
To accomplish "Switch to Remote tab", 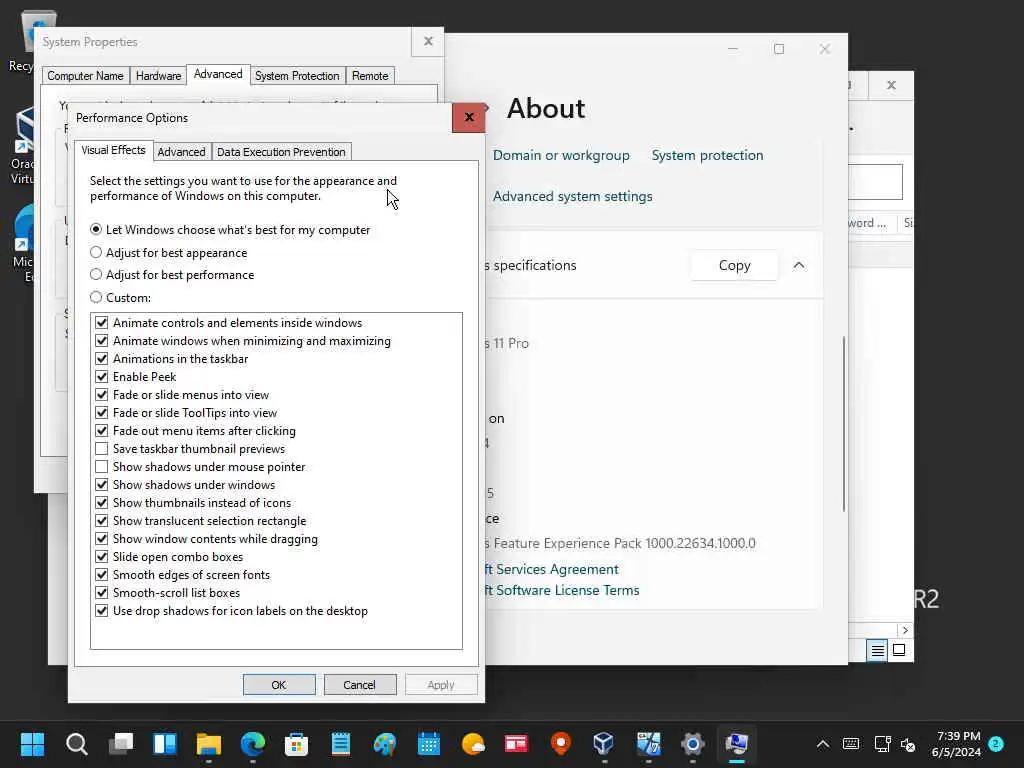I will (x=370, y=76).
